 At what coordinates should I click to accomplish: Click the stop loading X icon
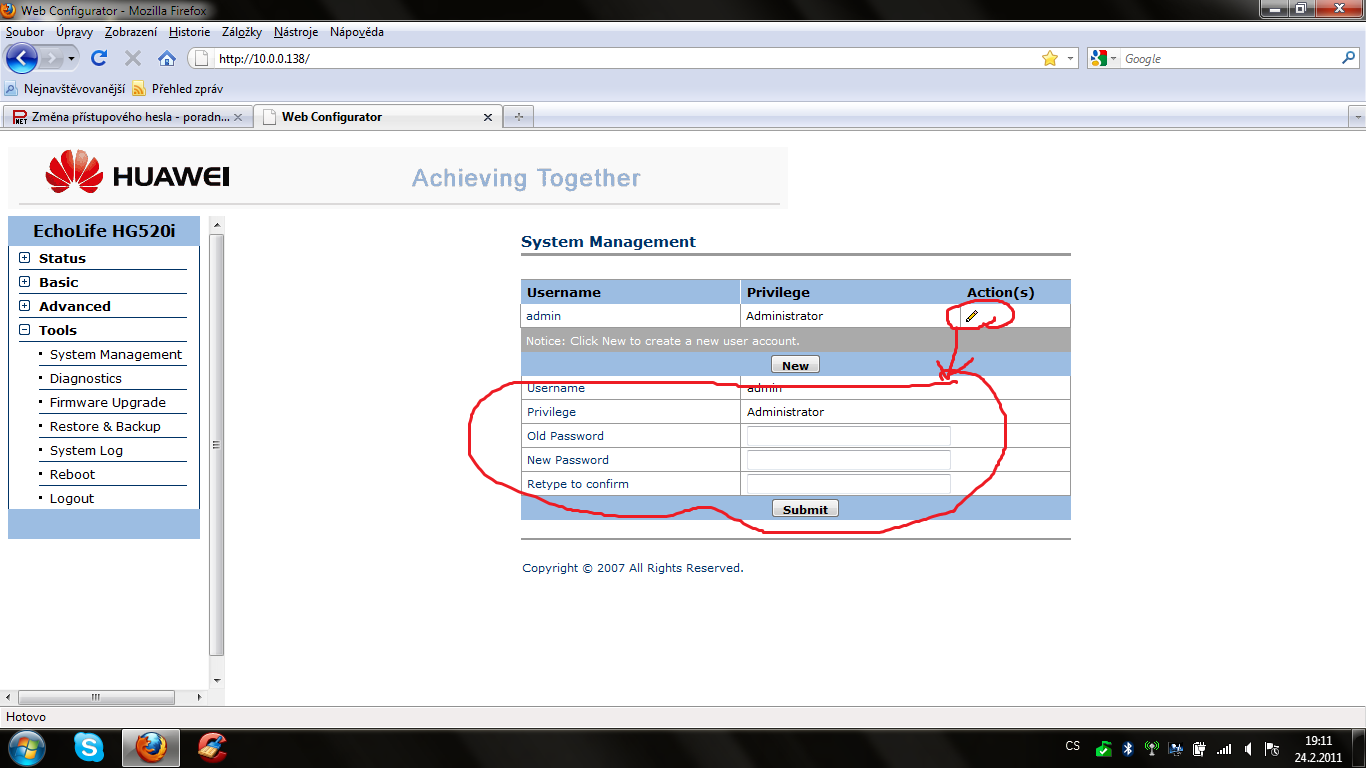133,58
